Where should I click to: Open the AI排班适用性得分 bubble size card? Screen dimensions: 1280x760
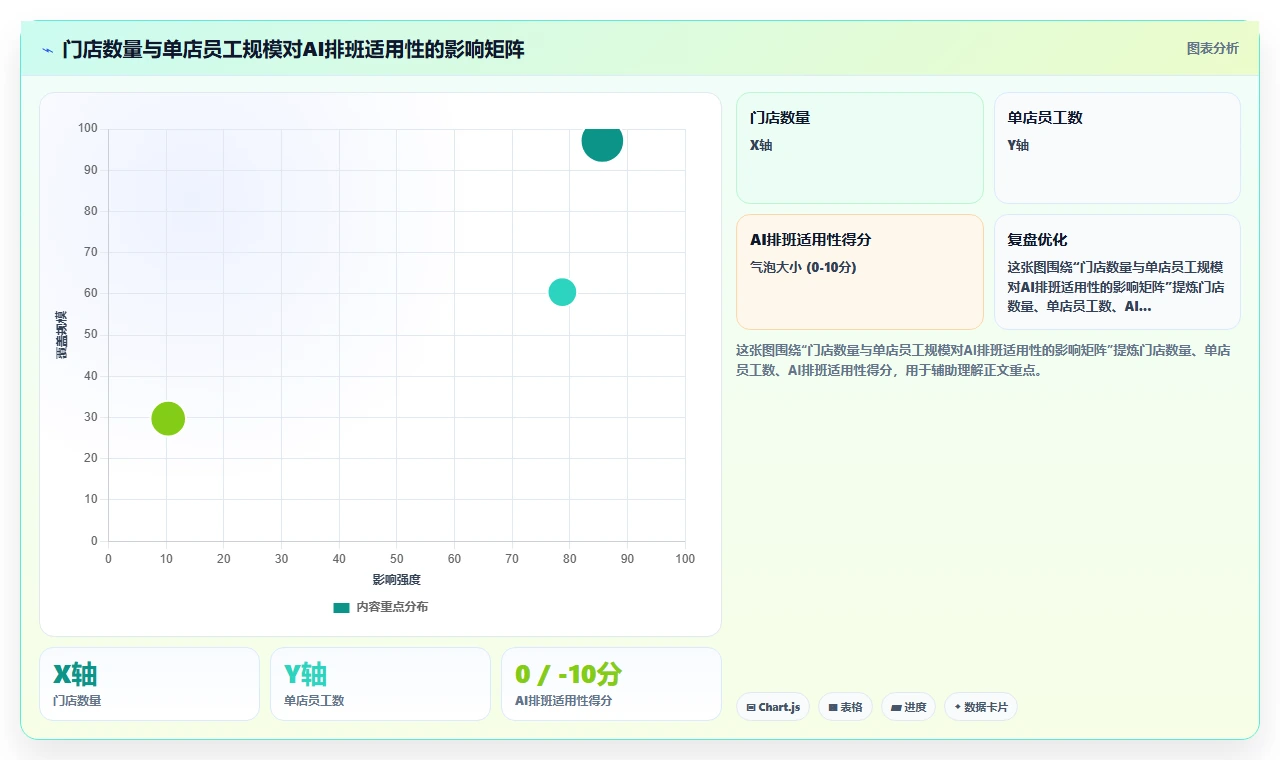860,272
